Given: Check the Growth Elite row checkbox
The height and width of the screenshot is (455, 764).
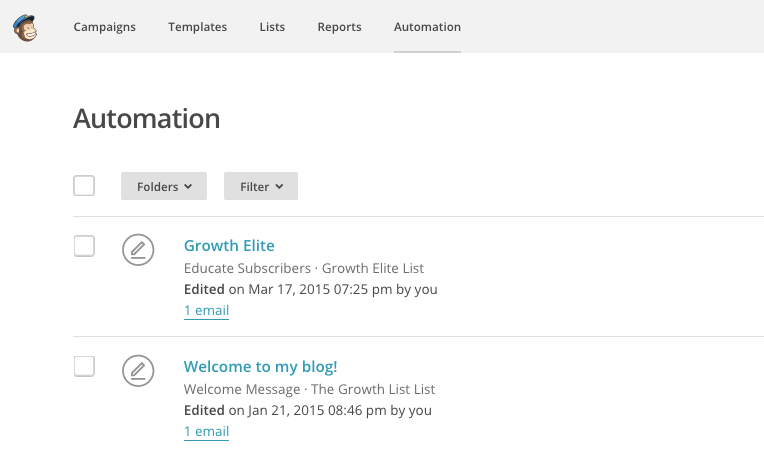Looking at the screenshot, I should click(84, 246).
